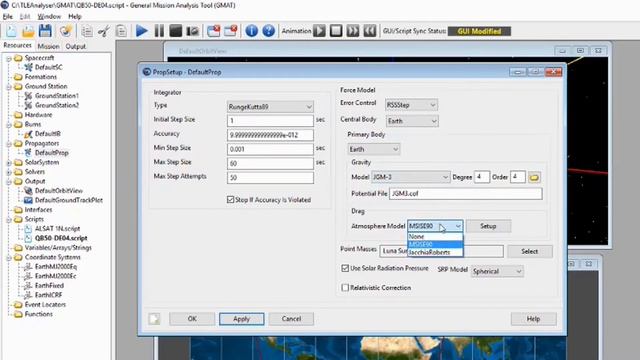Select DefaultIB burn in the tree
The image size is (640, 360).
[x=47, y=134]
